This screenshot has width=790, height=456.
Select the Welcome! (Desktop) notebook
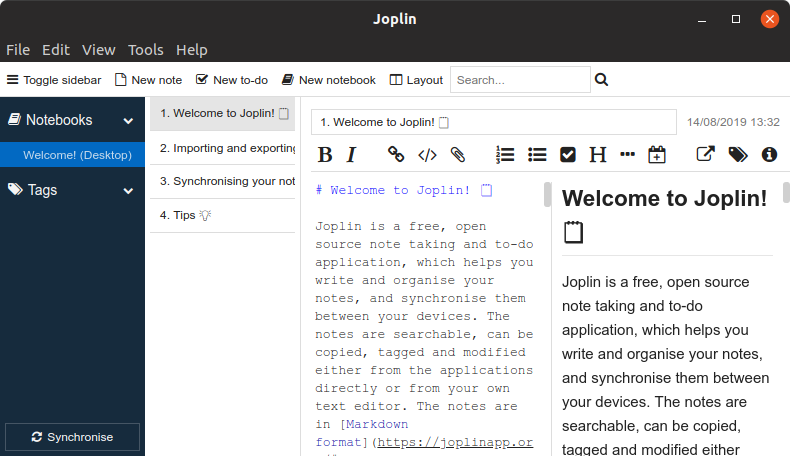73,155
